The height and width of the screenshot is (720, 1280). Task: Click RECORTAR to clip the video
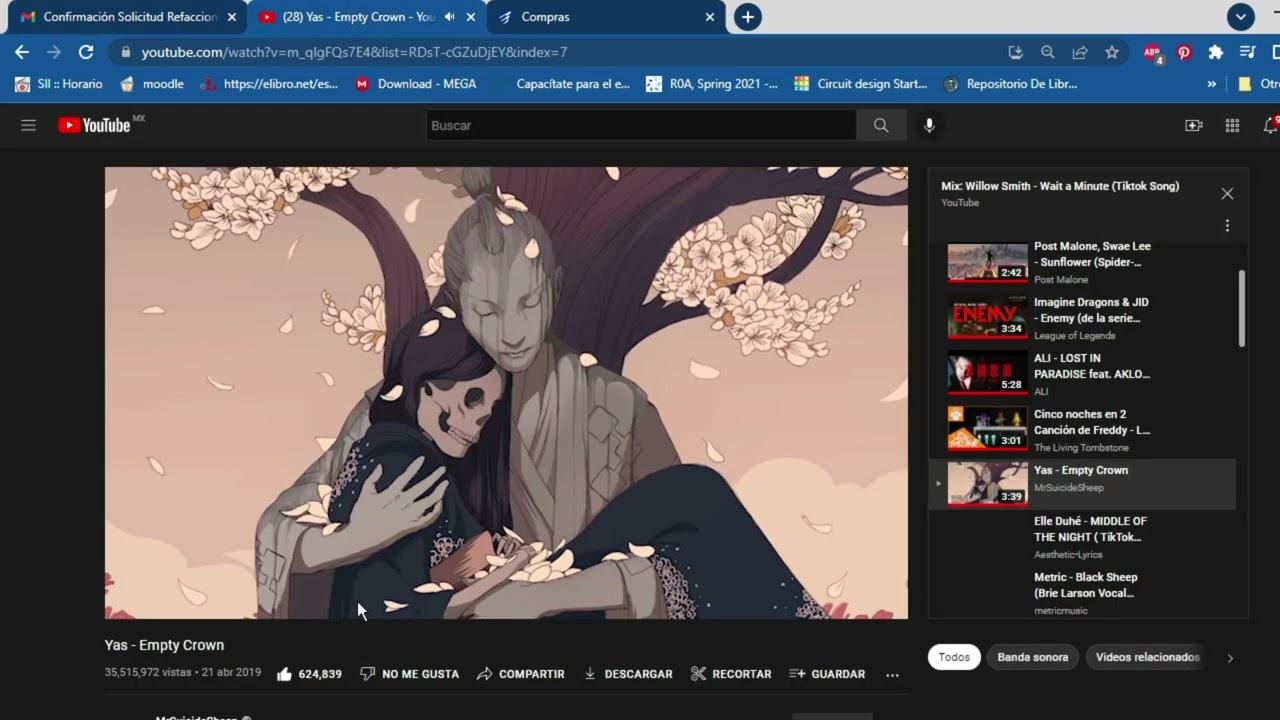(x=731, y=674)
